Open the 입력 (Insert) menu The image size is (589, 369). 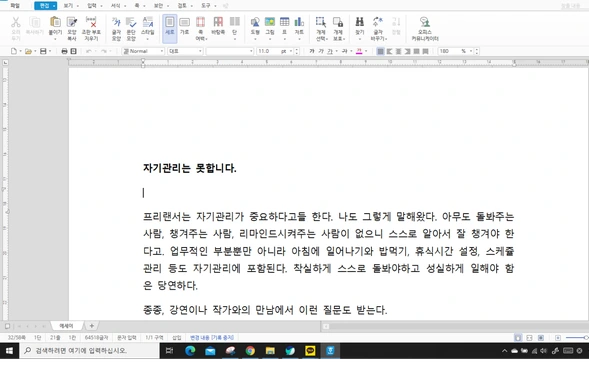click(92, 6)
